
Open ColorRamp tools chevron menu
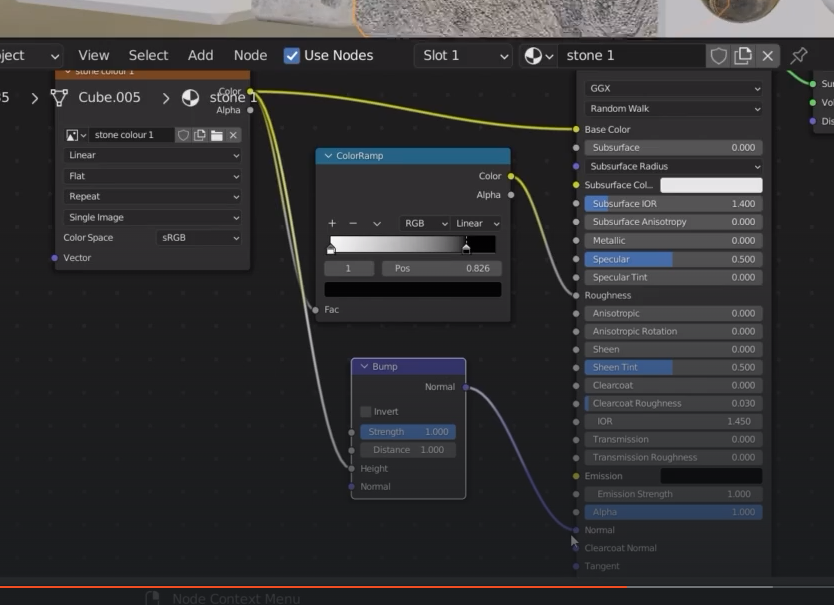(x=377, y=223)
